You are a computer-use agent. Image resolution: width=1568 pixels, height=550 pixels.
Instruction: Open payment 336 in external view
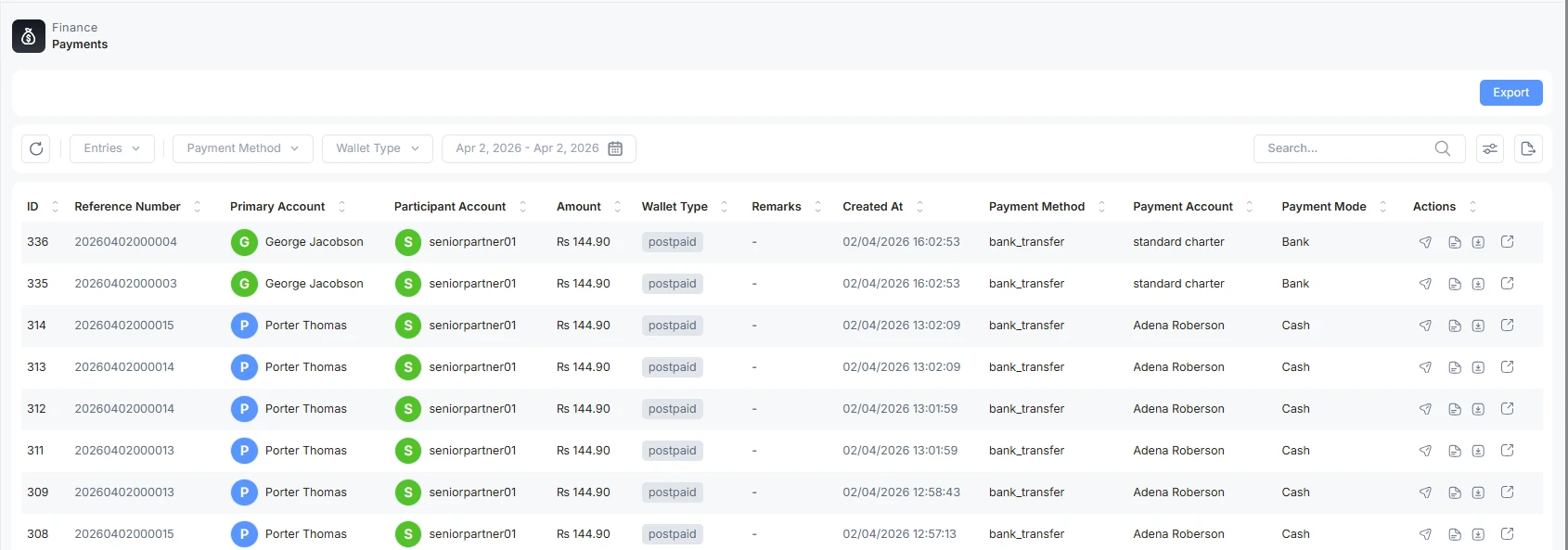click(x=1508, y=242)
